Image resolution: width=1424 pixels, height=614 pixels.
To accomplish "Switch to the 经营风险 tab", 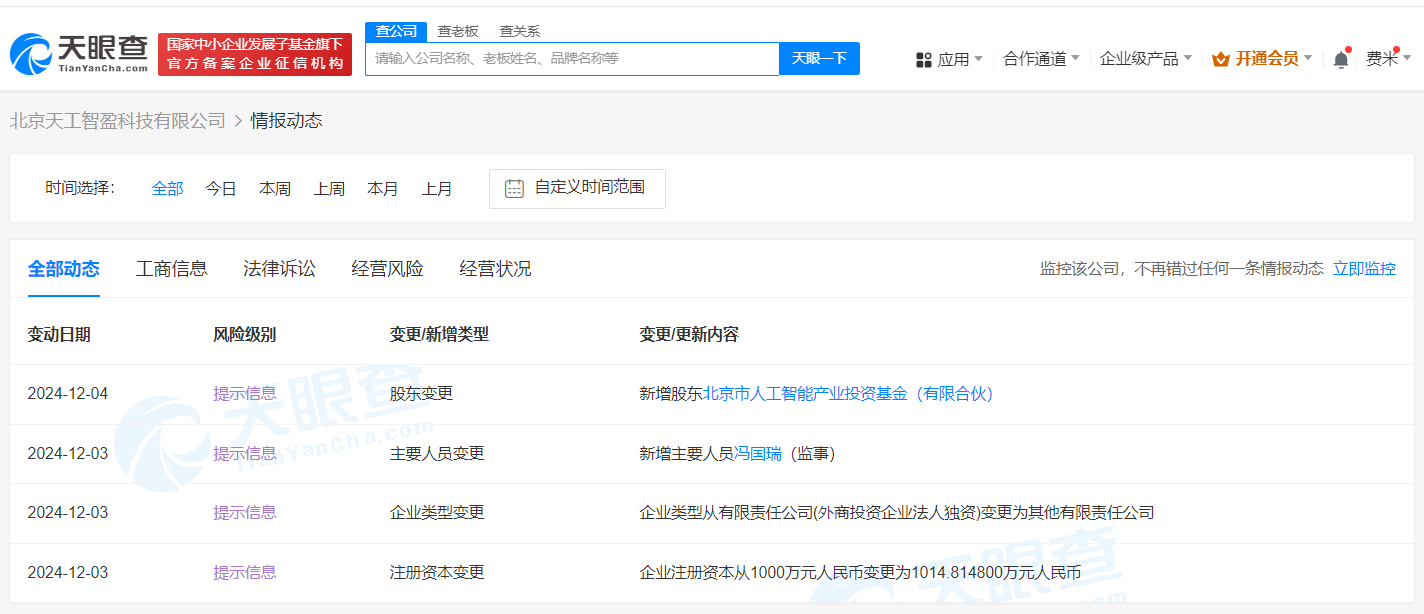I will click(388, 268).
